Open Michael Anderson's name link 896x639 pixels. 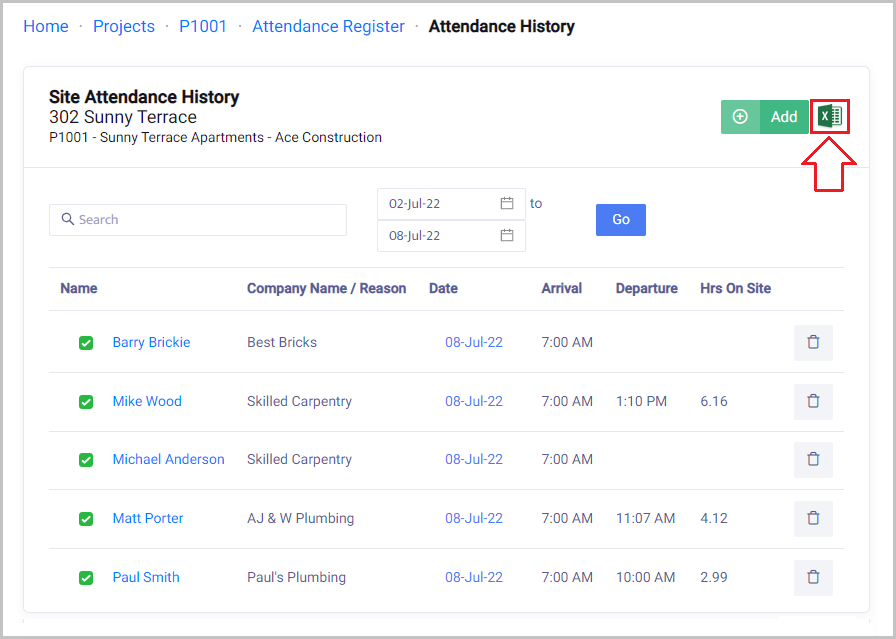(168, 459)
